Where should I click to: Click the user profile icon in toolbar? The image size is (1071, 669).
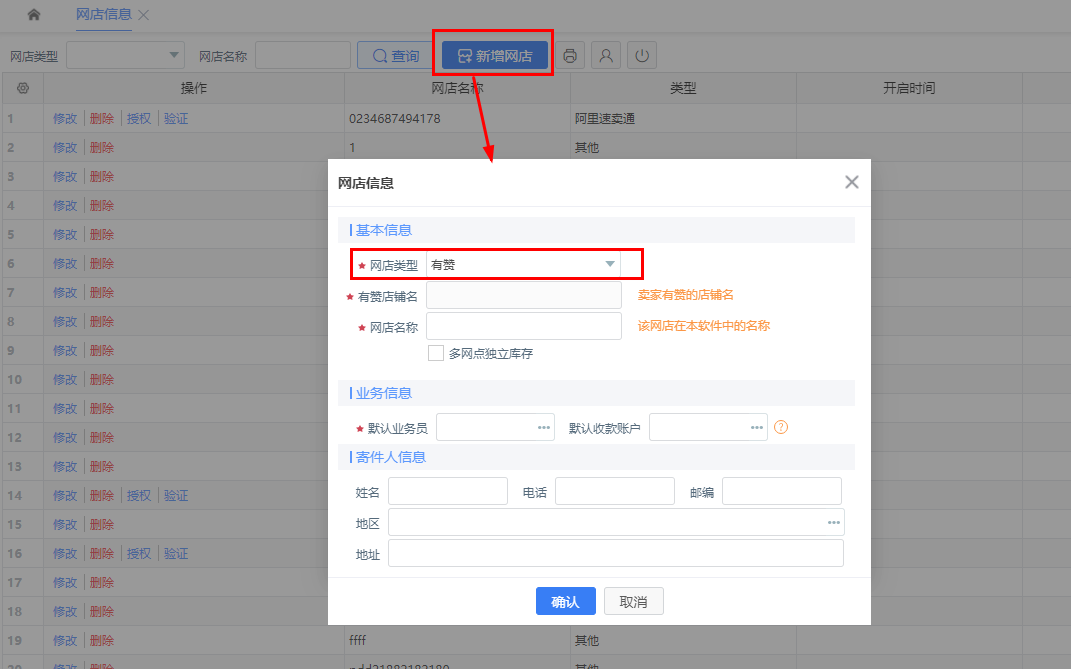(606, 55)
